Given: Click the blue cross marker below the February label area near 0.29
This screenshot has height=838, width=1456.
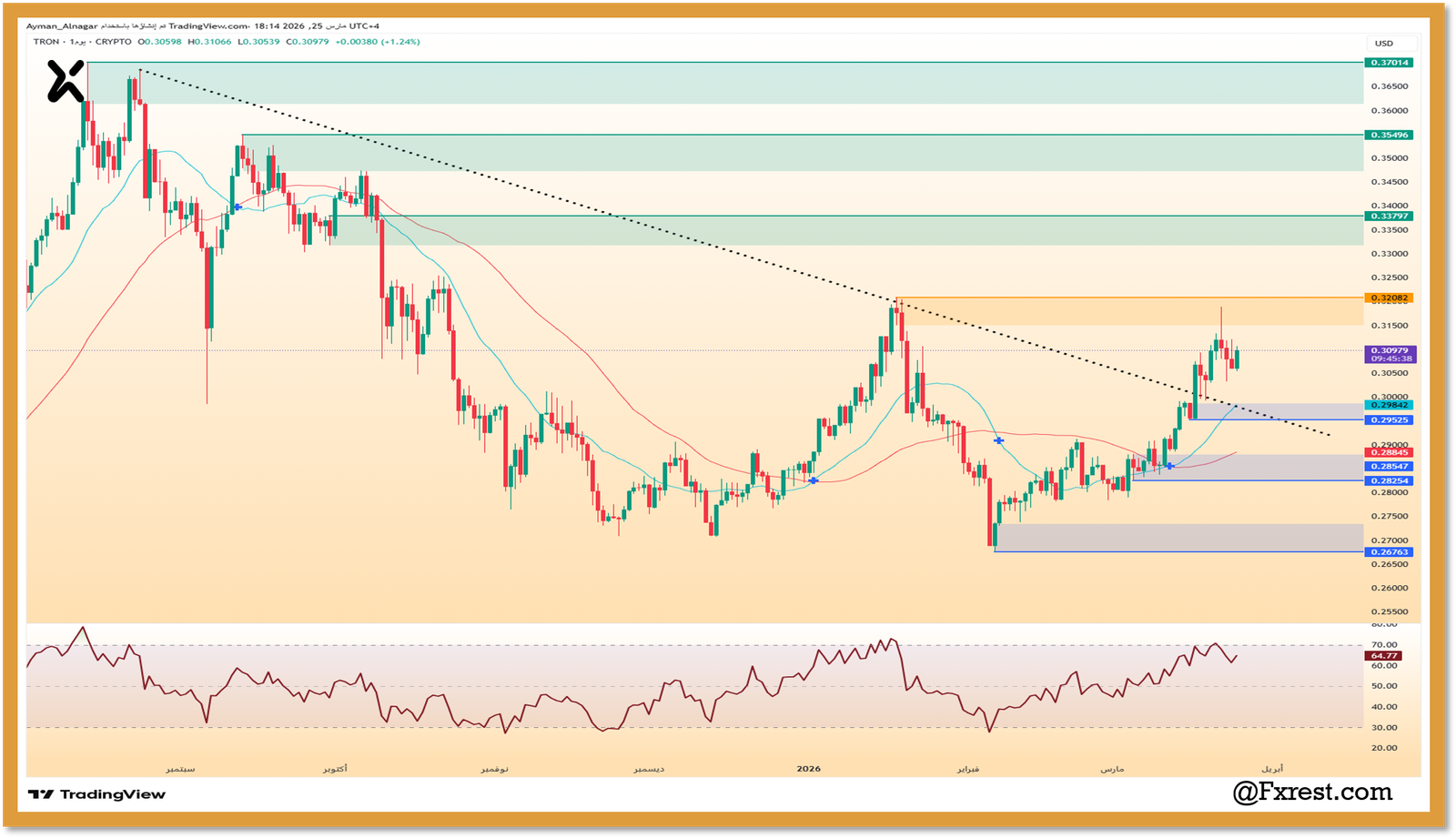Looking at the screenshot, I should 998,440.
